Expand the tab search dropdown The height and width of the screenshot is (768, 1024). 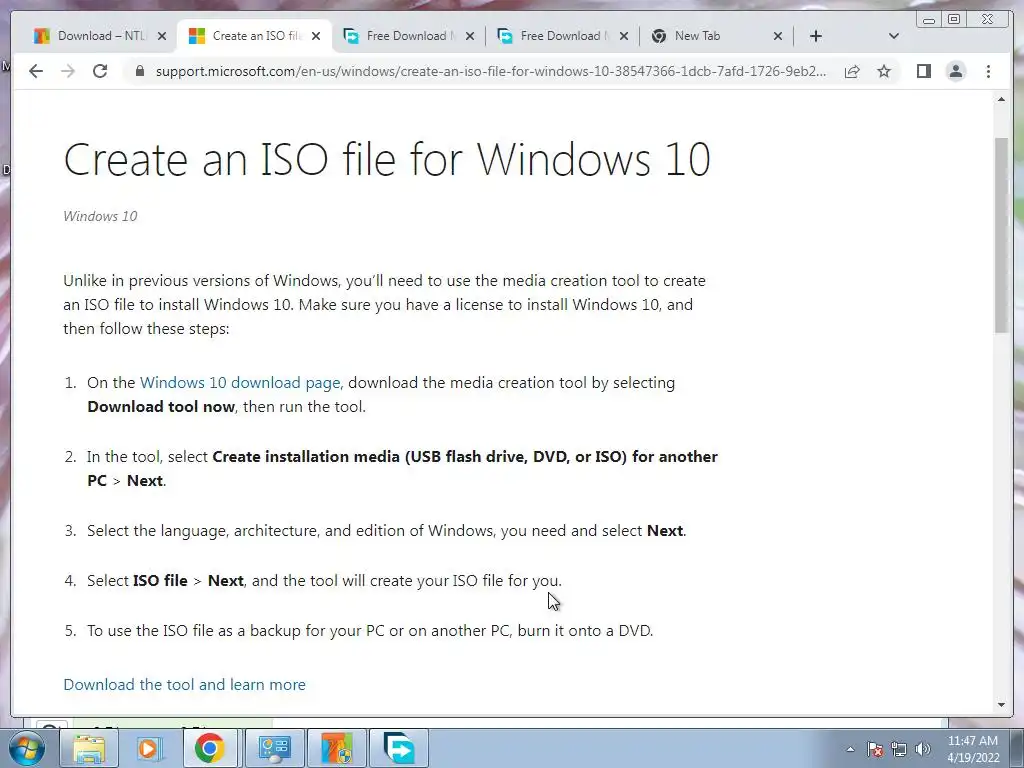[893, 36]
